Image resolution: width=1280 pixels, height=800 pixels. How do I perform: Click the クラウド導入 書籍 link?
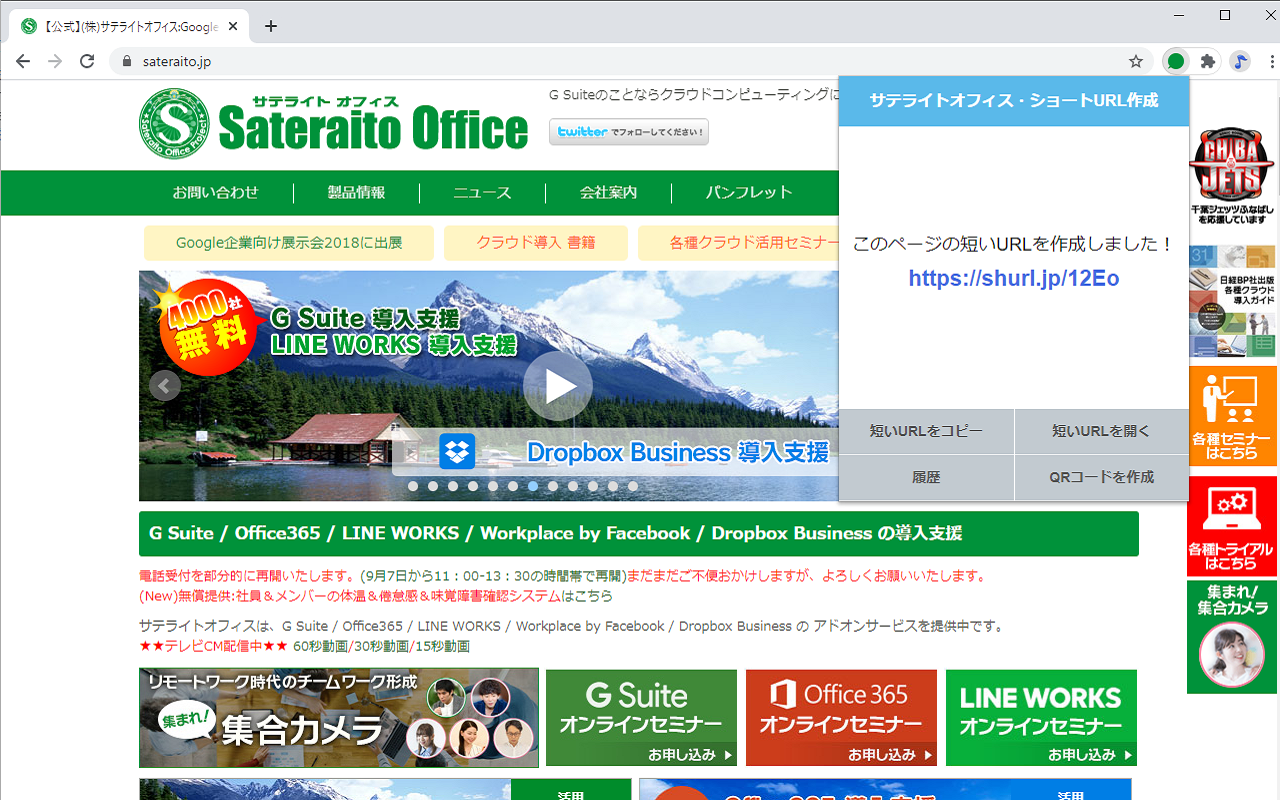coord(536,243)
